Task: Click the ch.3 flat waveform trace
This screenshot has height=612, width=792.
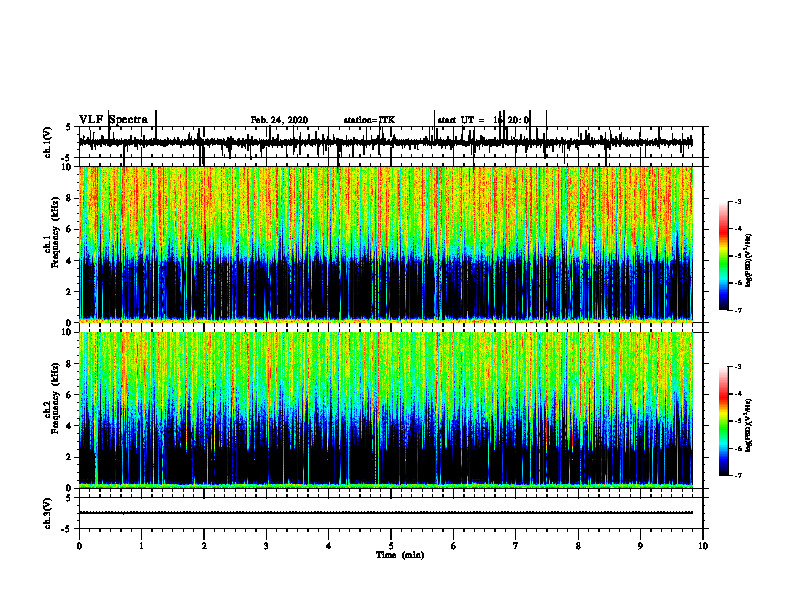Action: coord(386,513)
